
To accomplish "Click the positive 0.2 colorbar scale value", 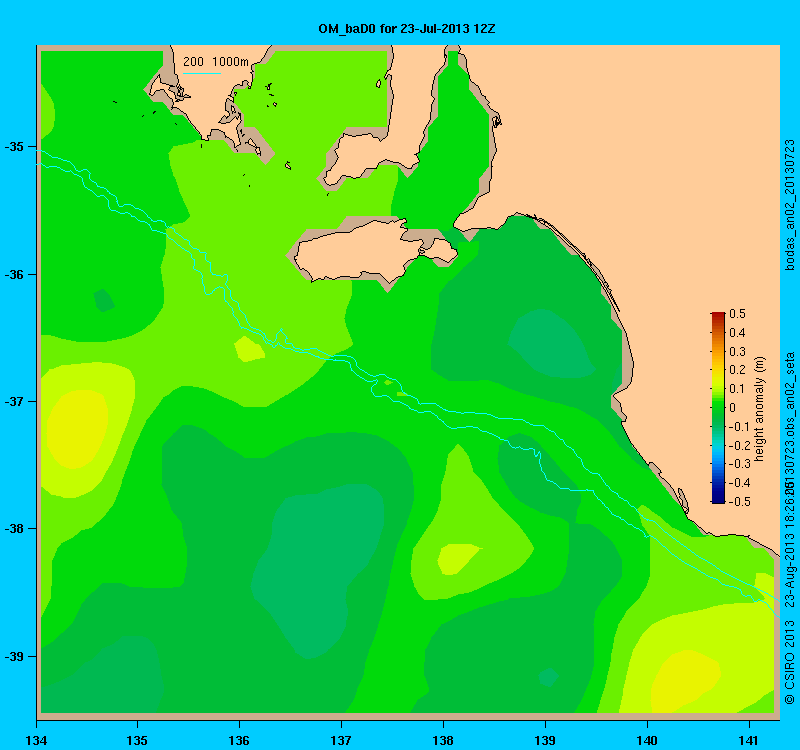I will (737, 370).
